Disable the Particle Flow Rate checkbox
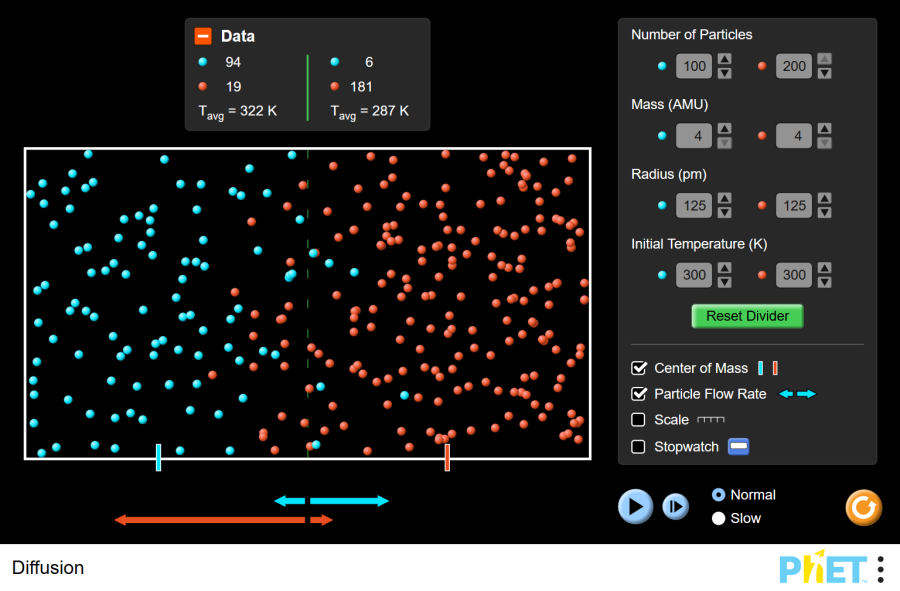This screenshot has width=900, height=591. tap(639, 394)
